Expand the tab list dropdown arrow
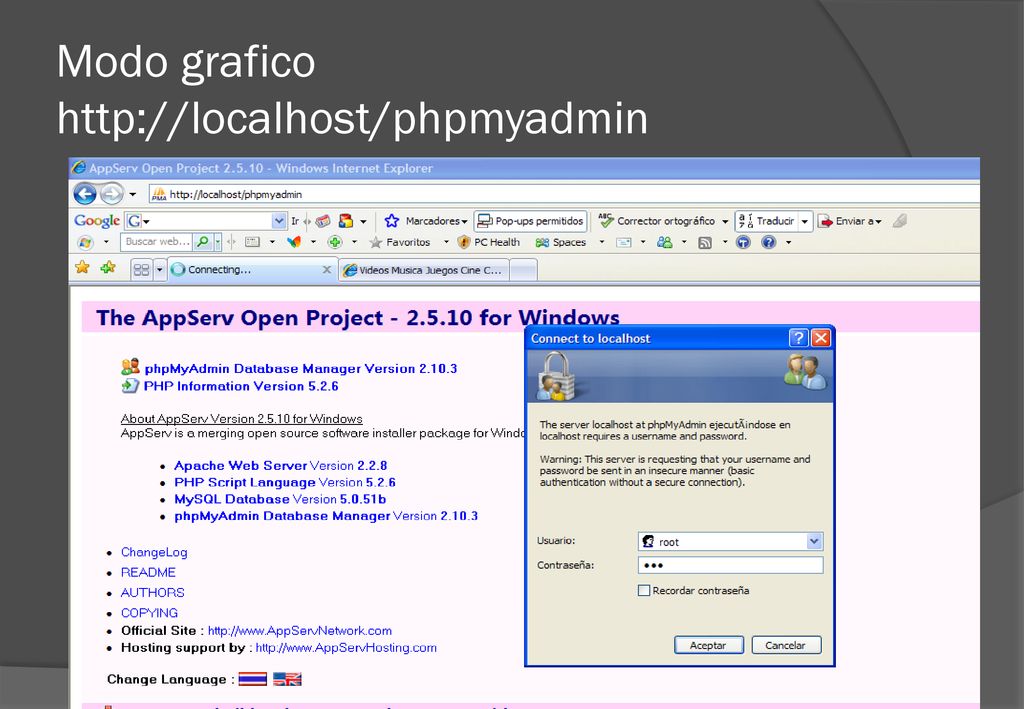The width and height of the screenshot is (1024, 709). click(159, 270)
